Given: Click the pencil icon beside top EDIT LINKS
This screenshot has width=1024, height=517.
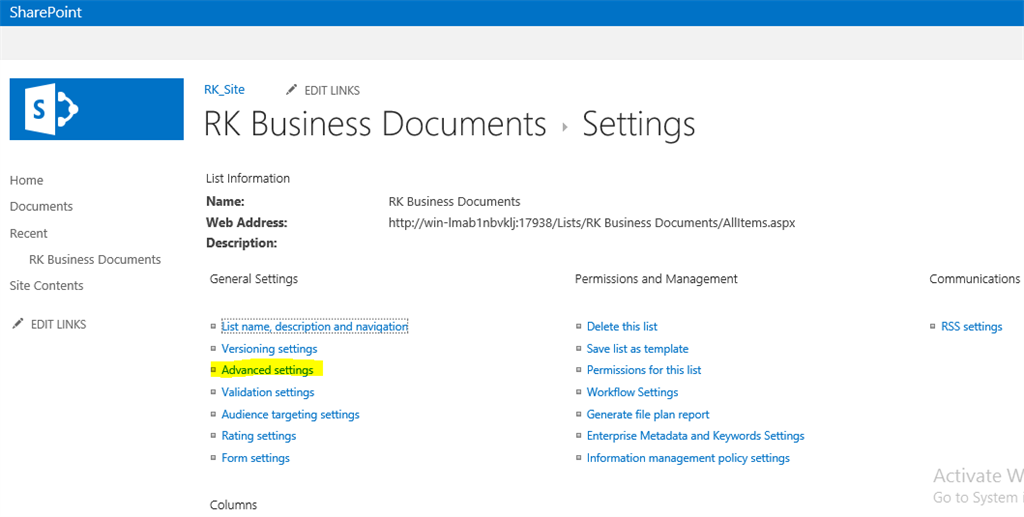Looking at the screenshot, I should [292, 90].
